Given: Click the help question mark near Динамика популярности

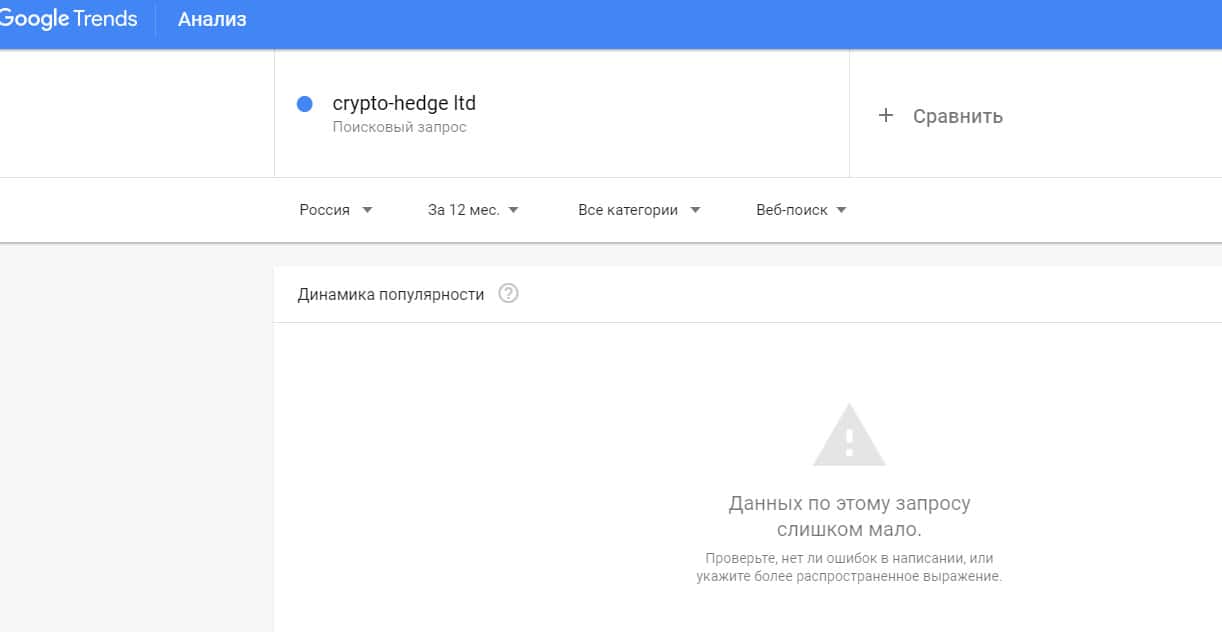Looking at the screenshot, I should (508, 294).
